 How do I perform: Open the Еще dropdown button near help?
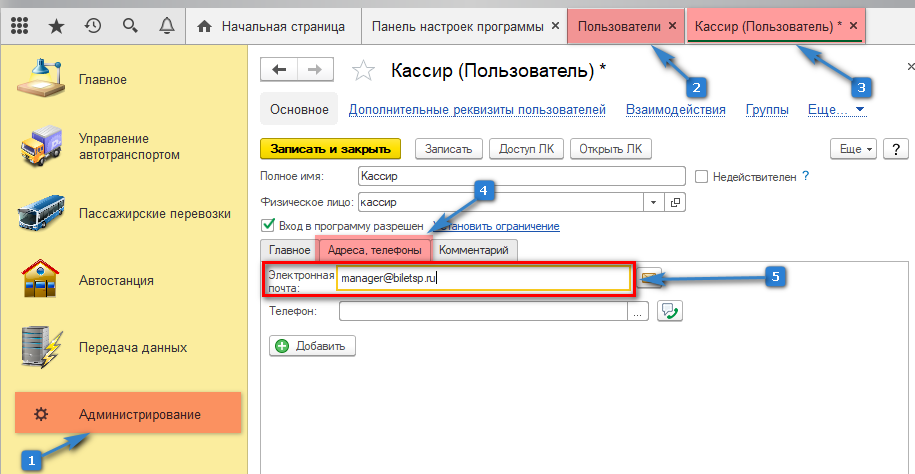coord(856,148)
